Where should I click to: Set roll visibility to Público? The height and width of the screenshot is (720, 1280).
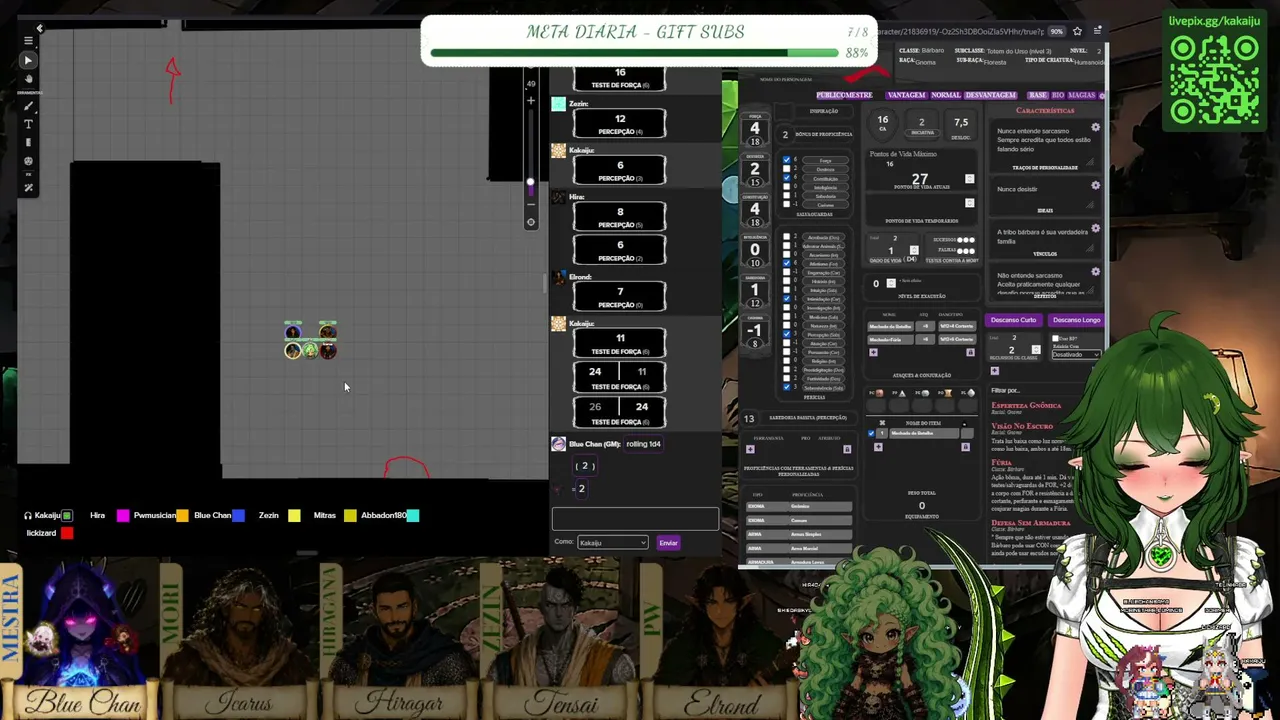(830, 96)
